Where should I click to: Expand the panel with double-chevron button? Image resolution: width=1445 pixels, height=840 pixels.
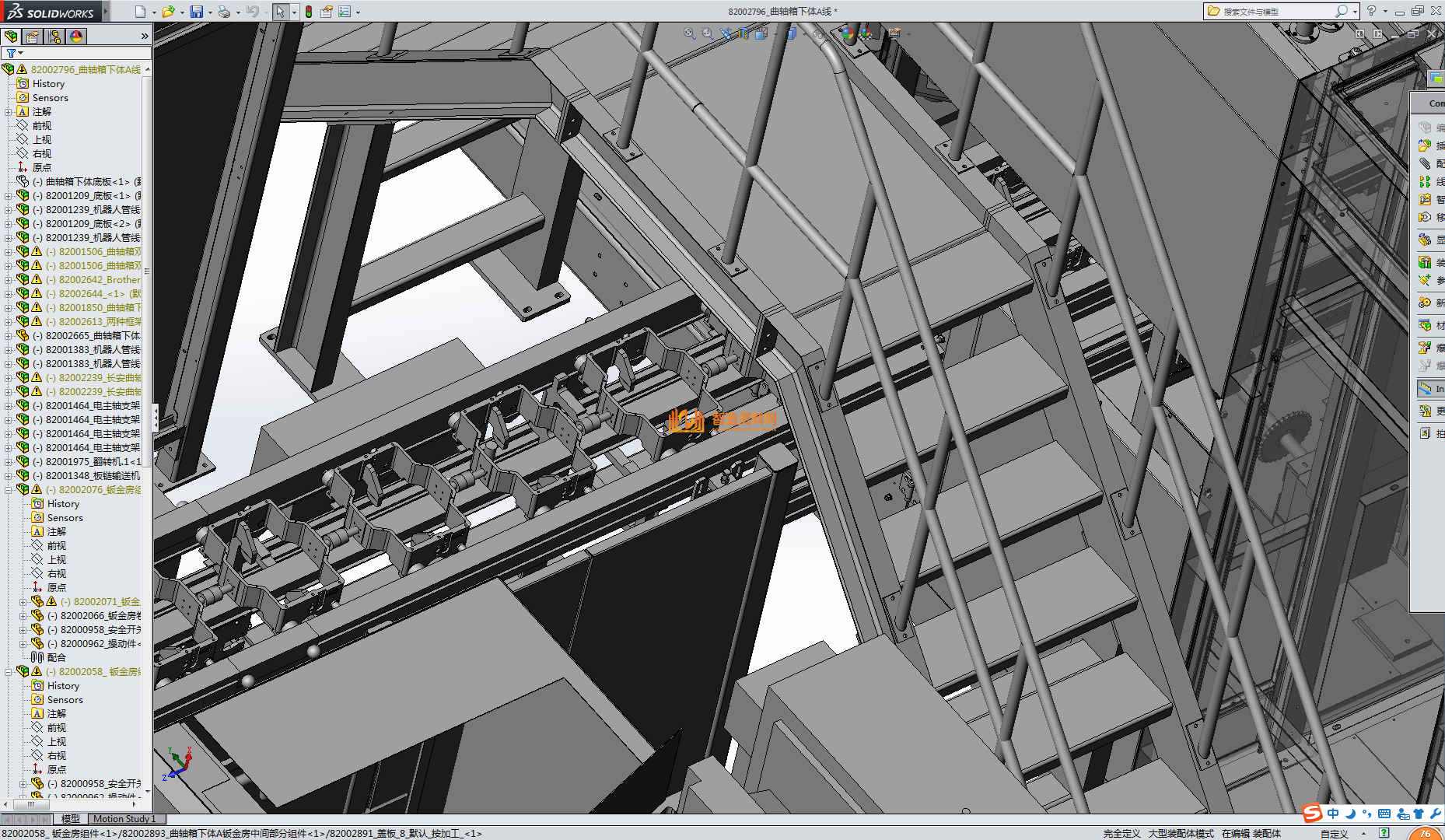click(145, 37)
